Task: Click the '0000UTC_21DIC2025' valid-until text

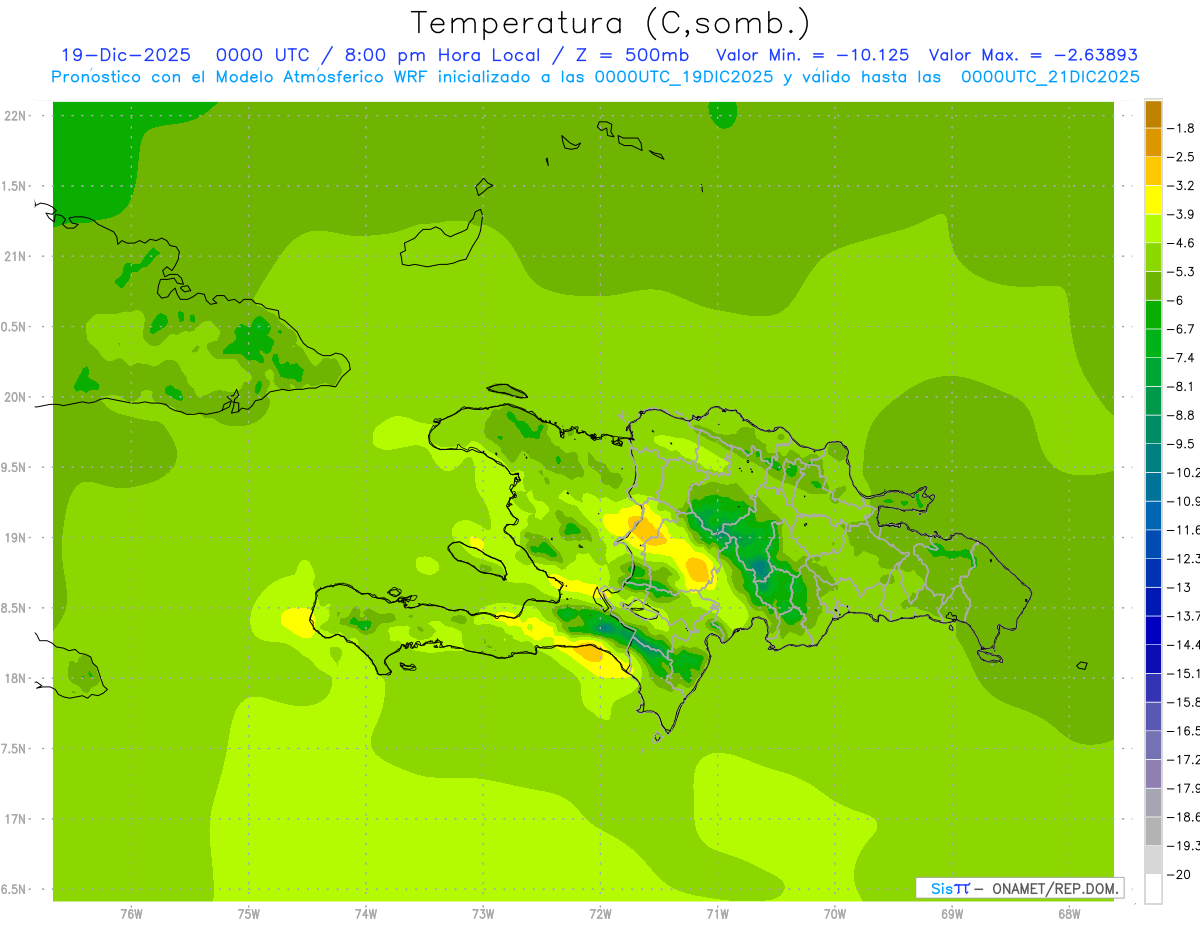Action: coord(1050,77)
